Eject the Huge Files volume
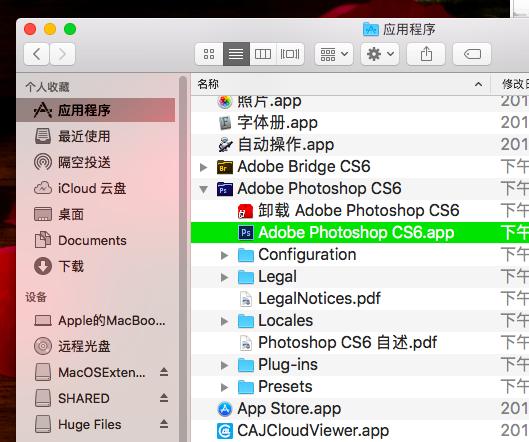The image size is (529, 442). pyautogui.click(x=164, y=424)
